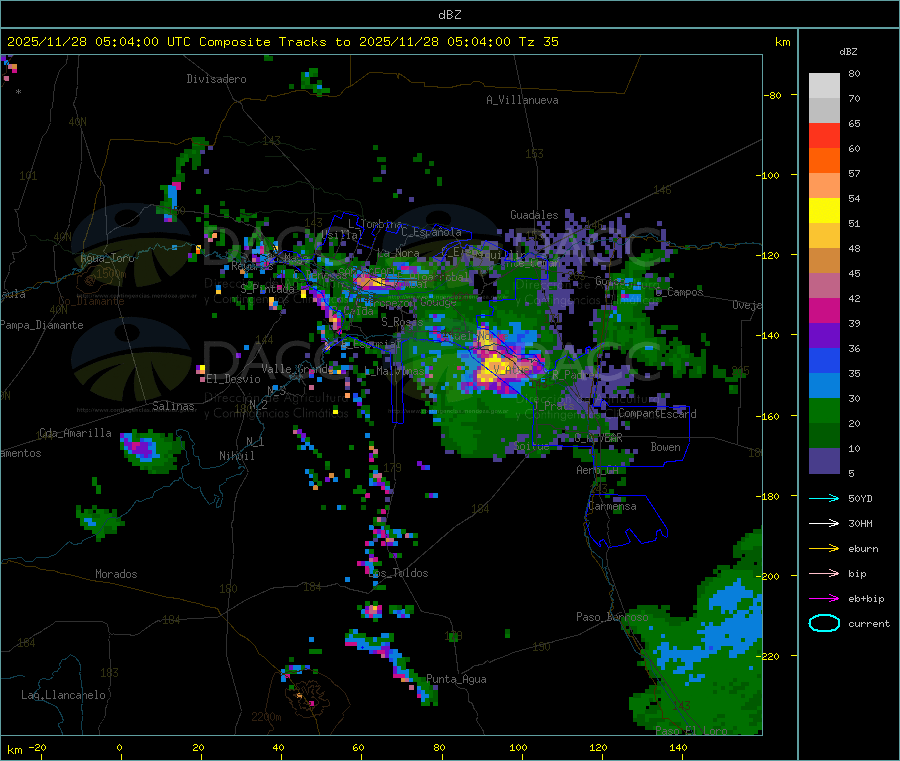
Task: Click the 'Carmensa' map label
Action: [x=612, y=506]
